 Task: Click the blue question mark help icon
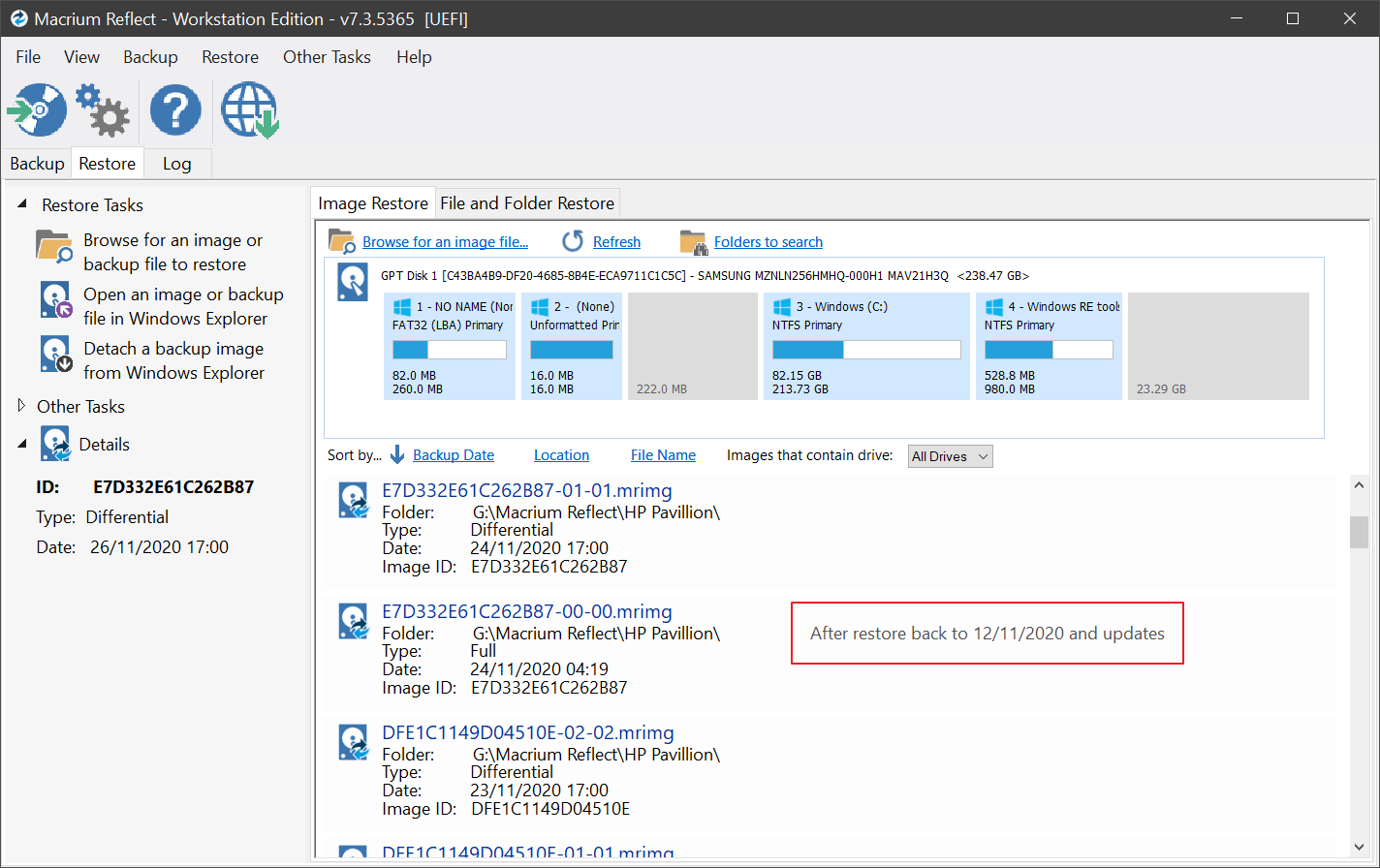[175, 109]
